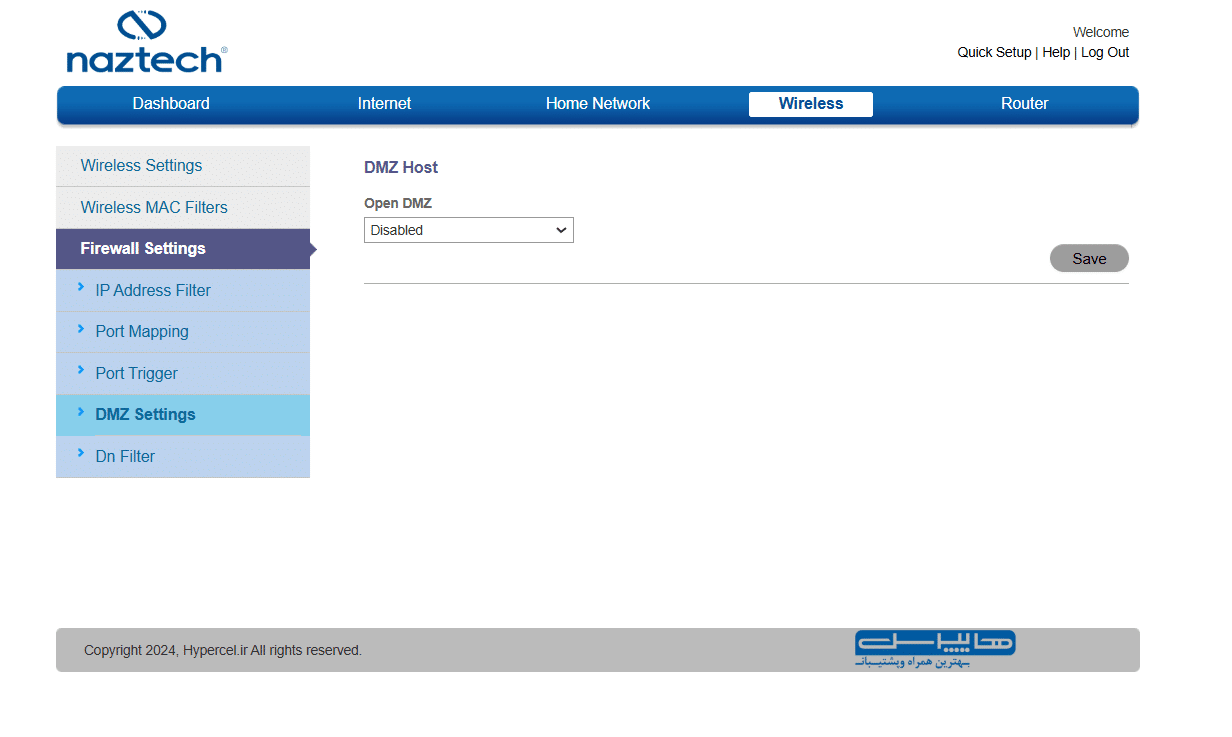1232x737 pixels.
Task: Switch to the Dashboard tab
Action: pyautogui.click(x=171, y=104)
